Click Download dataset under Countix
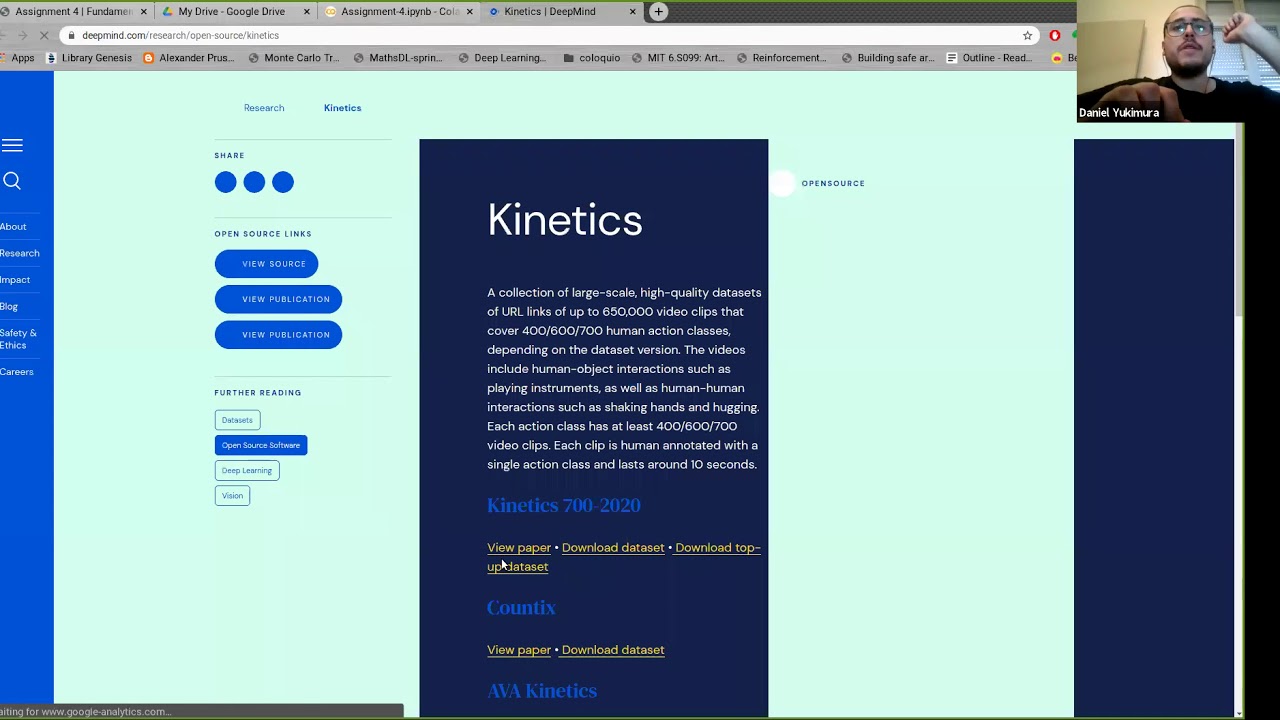This screenshot has width=1280, height=720. pyautogui.click(x=613, y=650)
